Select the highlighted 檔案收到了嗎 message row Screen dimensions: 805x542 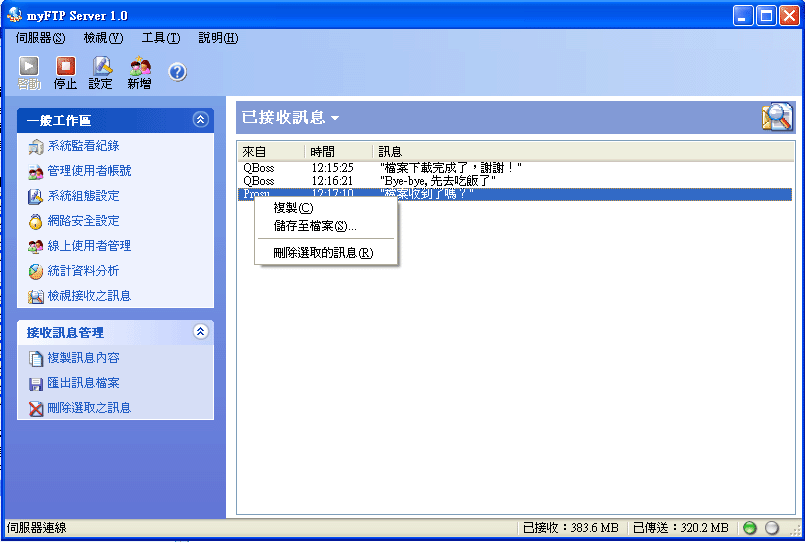(515, 194)
